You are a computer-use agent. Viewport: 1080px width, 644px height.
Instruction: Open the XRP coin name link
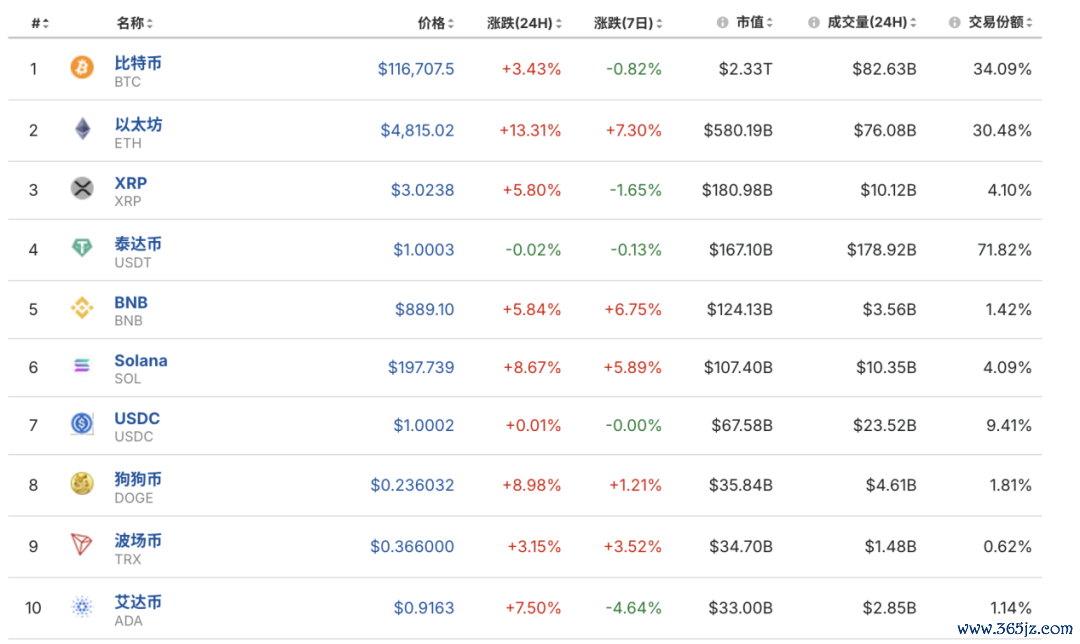tap(131, 183)
